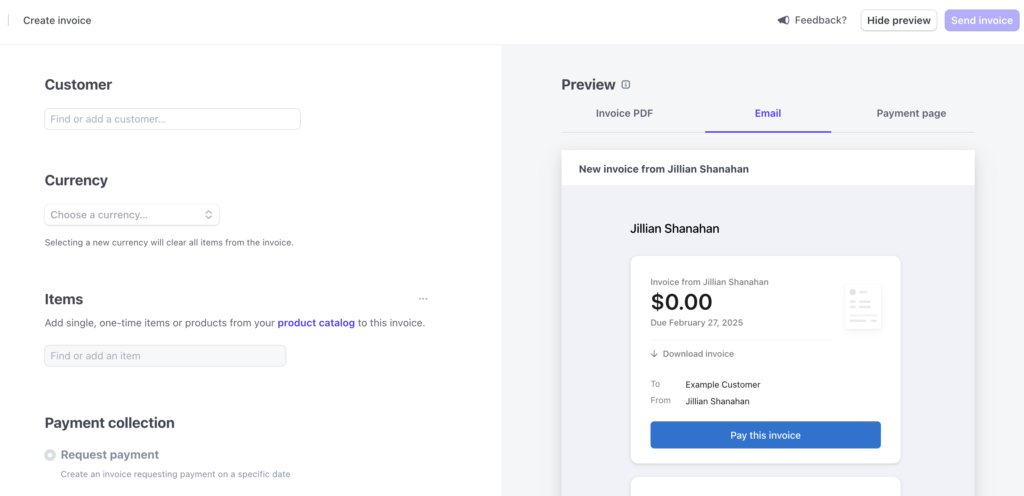This screenshot has width=1024, height=496.
Task: Click the Hide preview button
Action: coord(899,20)
